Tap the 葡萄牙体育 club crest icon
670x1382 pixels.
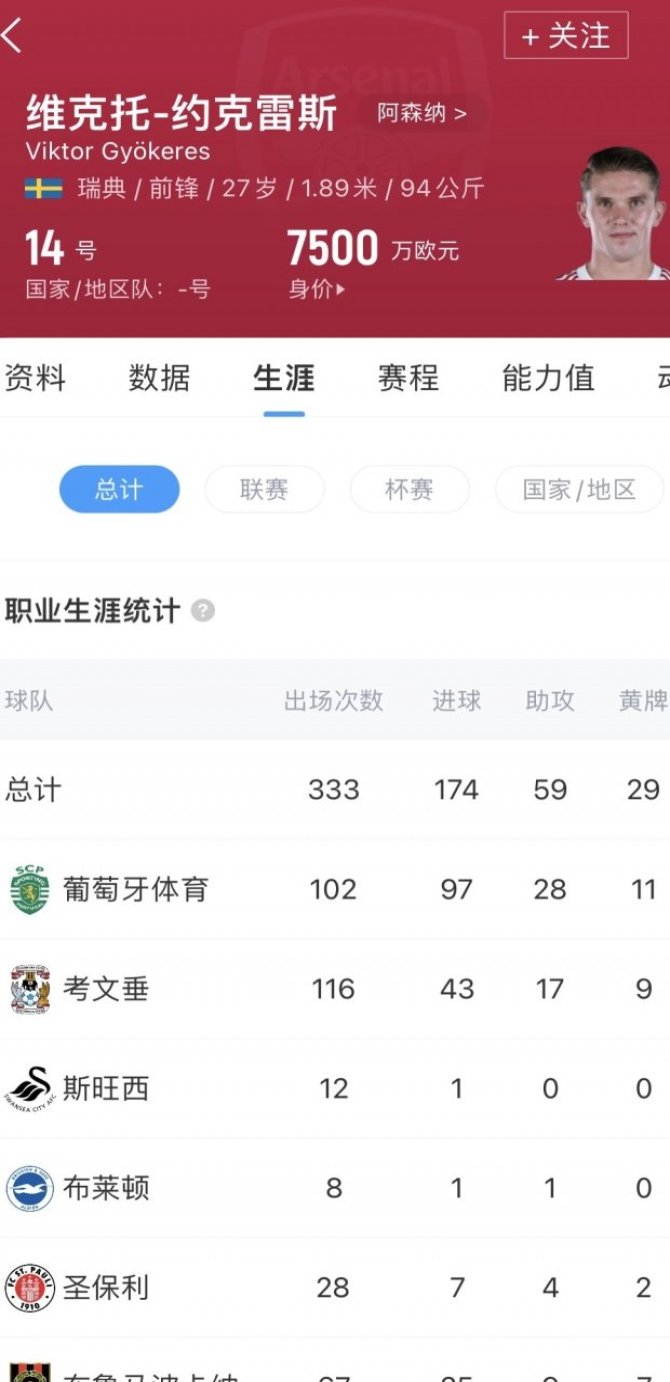tap(30, 889)
